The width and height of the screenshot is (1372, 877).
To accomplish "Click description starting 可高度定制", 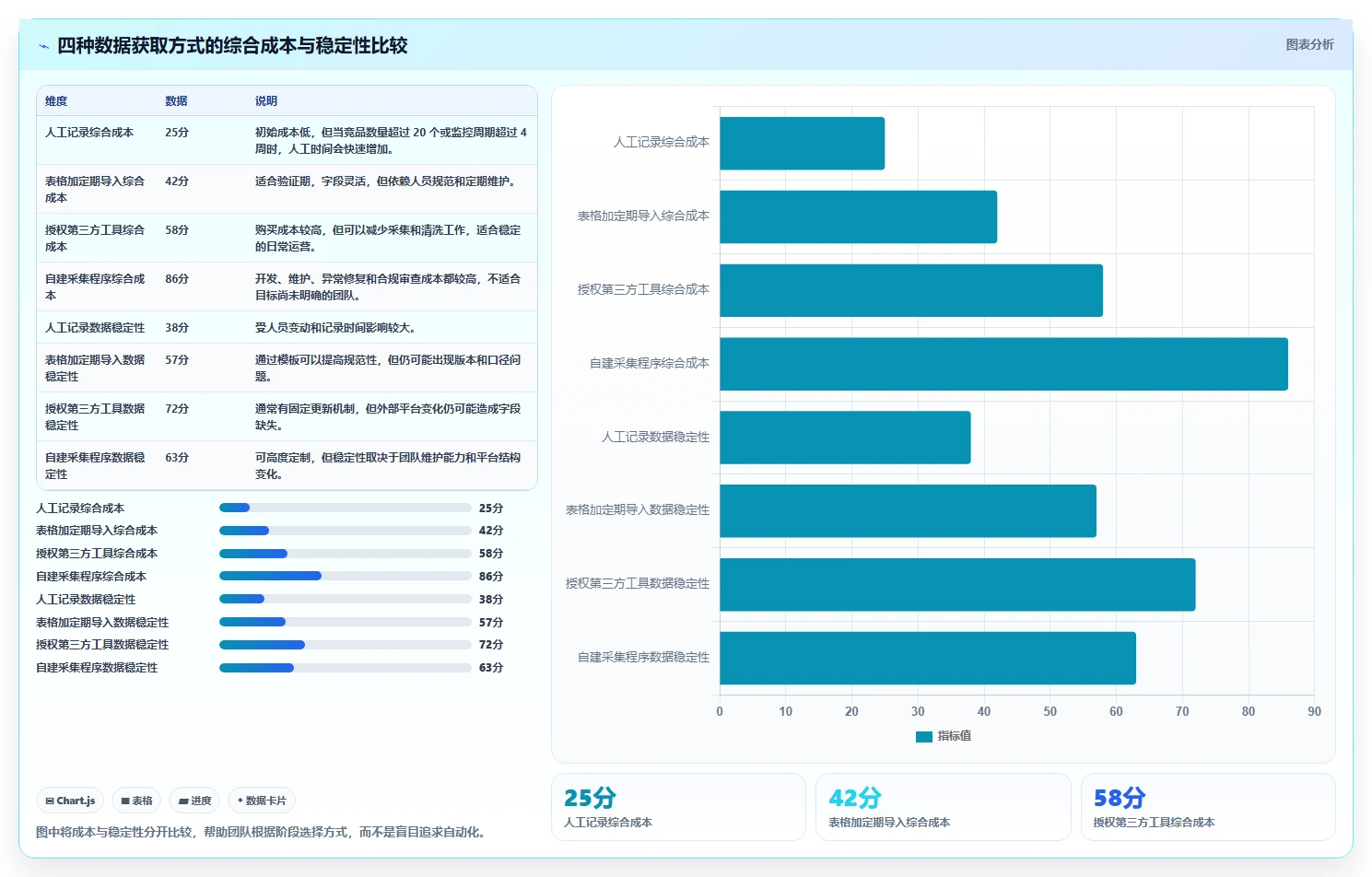I will [x=388, y=466].
